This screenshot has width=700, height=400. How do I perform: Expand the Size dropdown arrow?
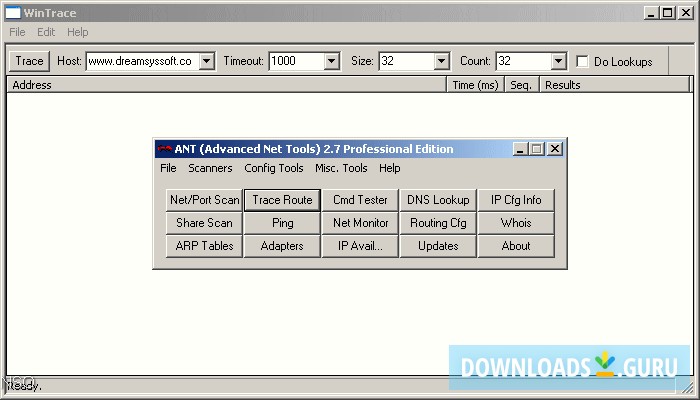tap(442, 61)
